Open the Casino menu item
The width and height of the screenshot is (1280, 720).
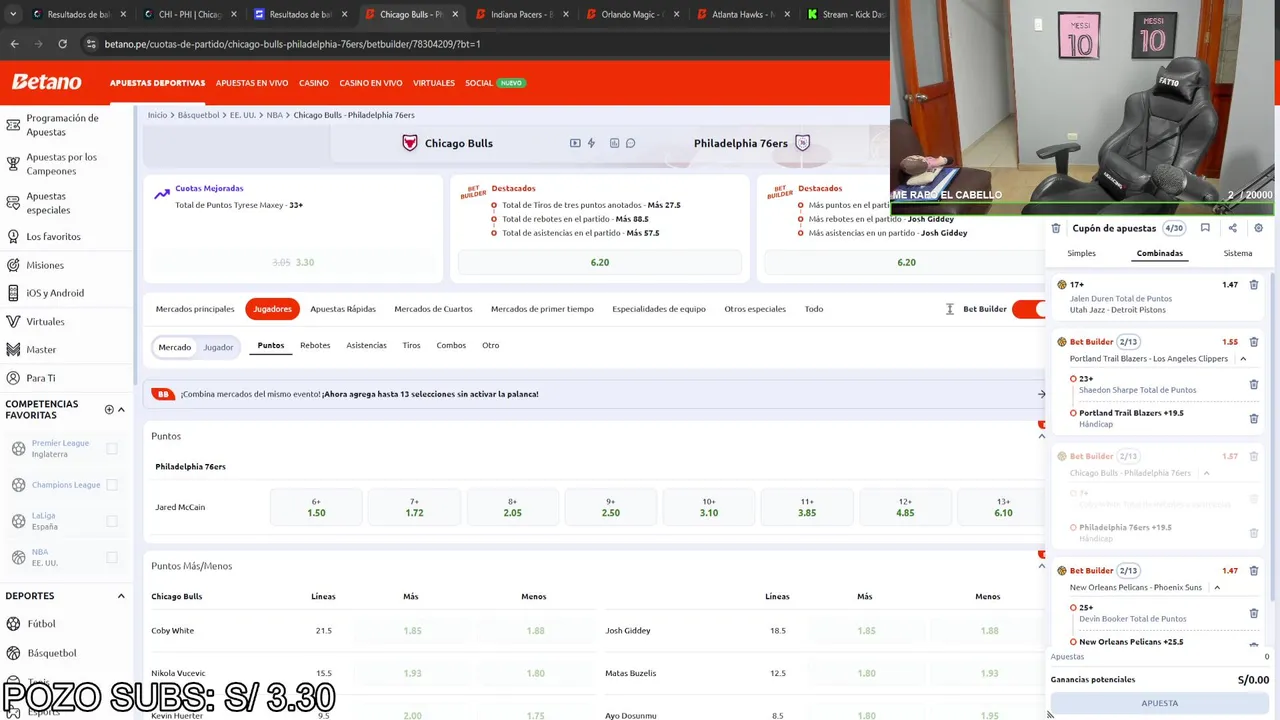click(x=314, y=83)
